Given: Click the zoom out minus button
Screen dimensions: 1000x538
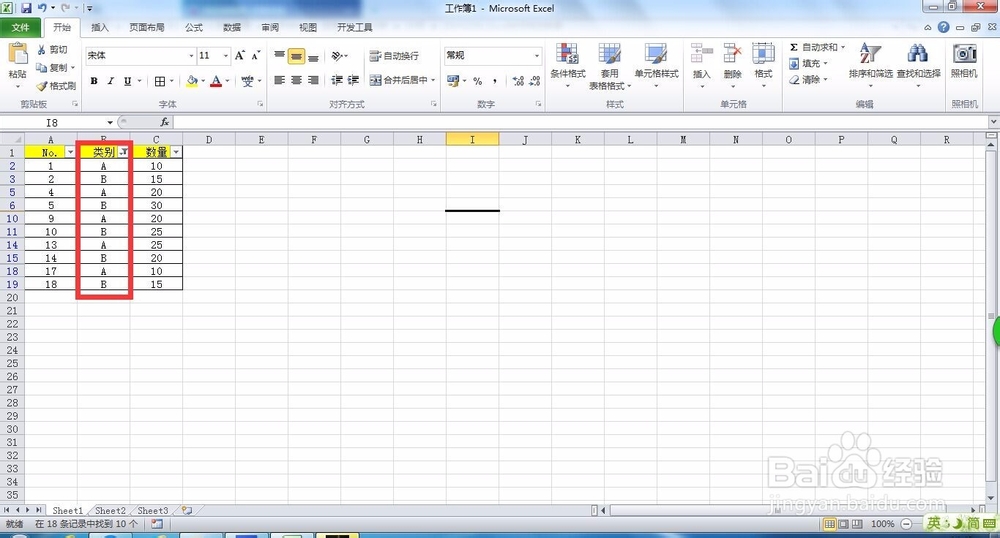Looking at the screenshot, I should (x=906, y=524).
